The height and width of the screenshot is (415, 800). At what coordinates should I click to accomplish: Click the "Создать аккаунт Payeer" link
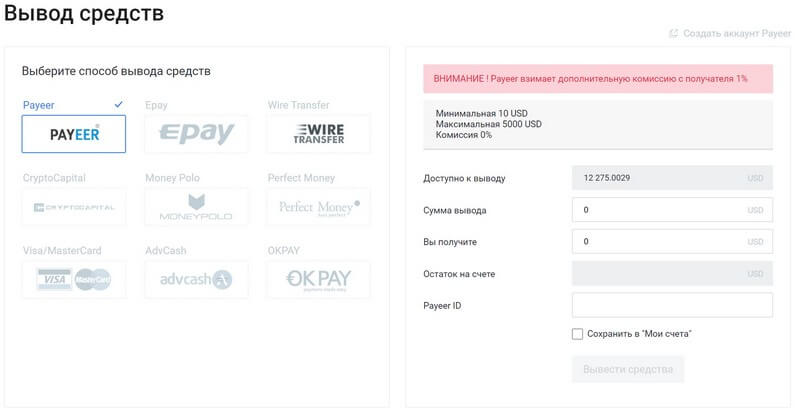point(737,34)
